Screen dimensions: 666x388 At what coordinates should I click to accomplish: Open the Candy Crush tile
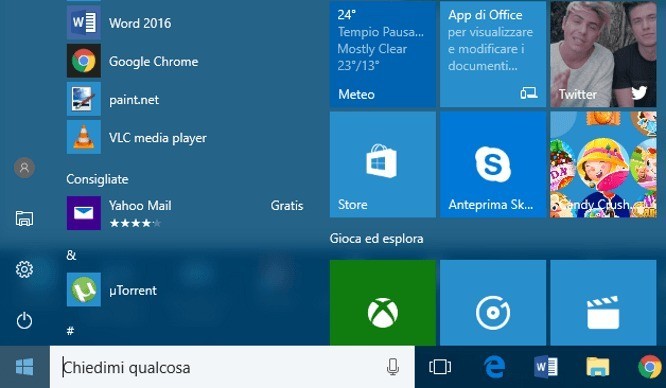[603, 164]
